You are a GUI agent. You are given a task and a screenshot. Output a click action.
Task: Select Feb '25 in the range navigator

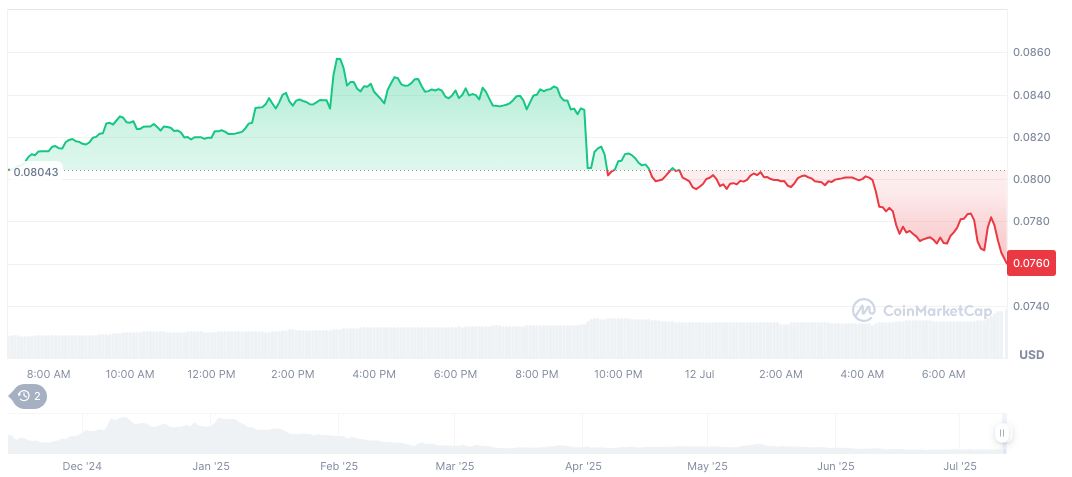coord(338,466)
